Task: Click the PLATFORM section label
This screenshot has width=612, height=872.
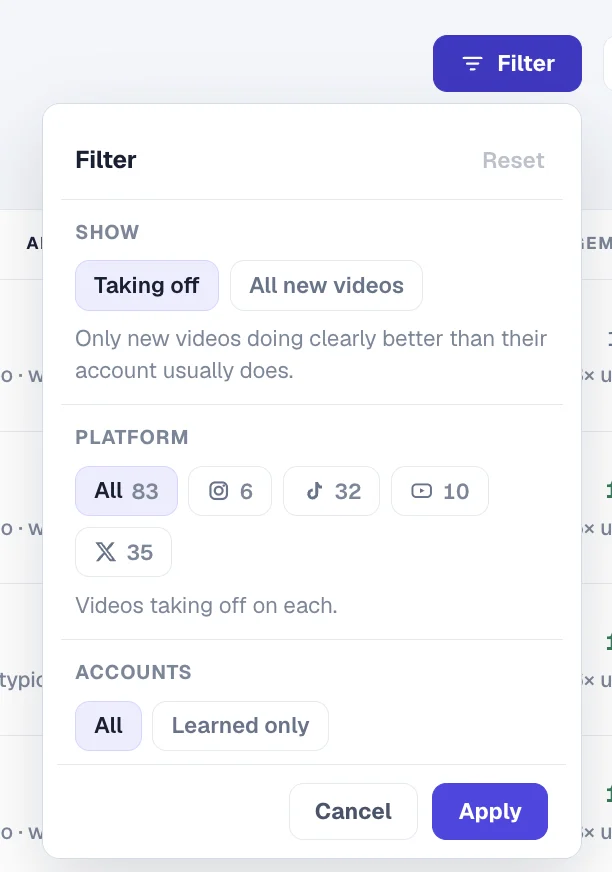Action: coord(132,437)
